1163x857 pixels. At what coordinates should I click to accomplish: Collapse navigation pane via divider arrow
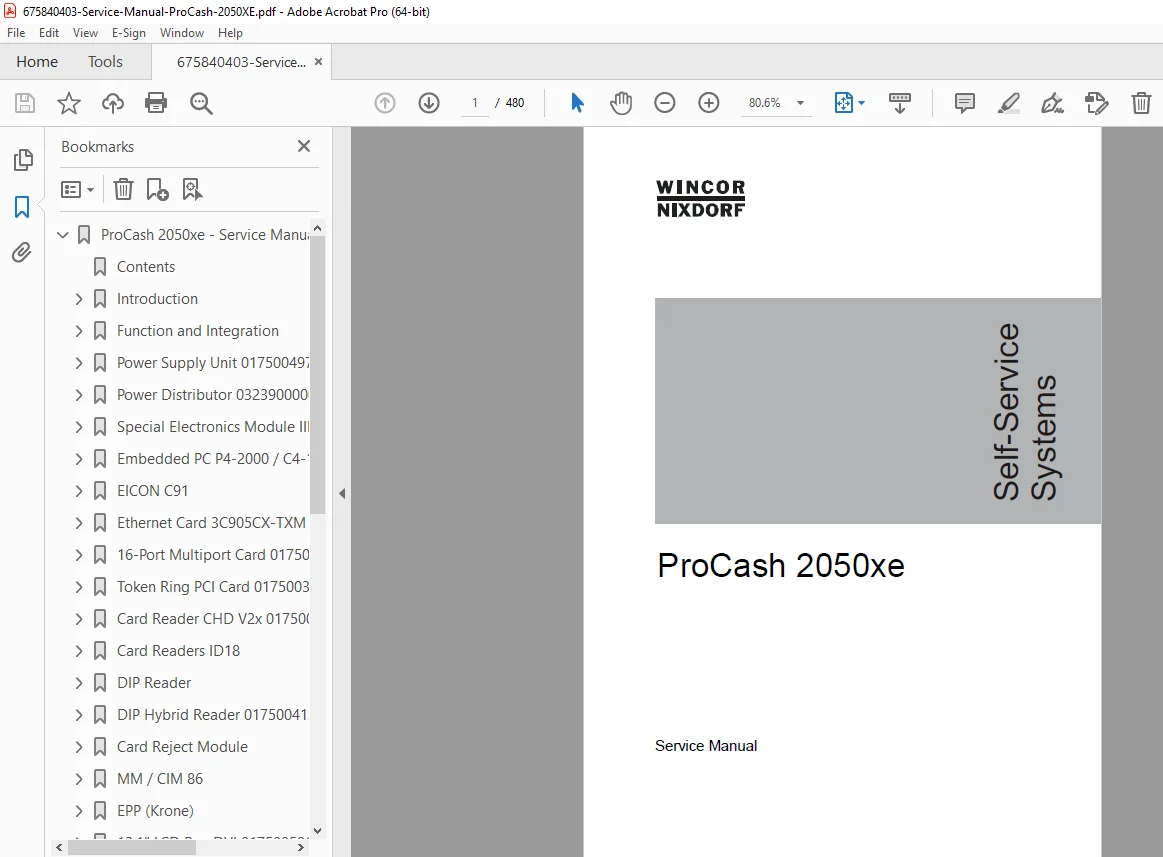pos(342,493)
